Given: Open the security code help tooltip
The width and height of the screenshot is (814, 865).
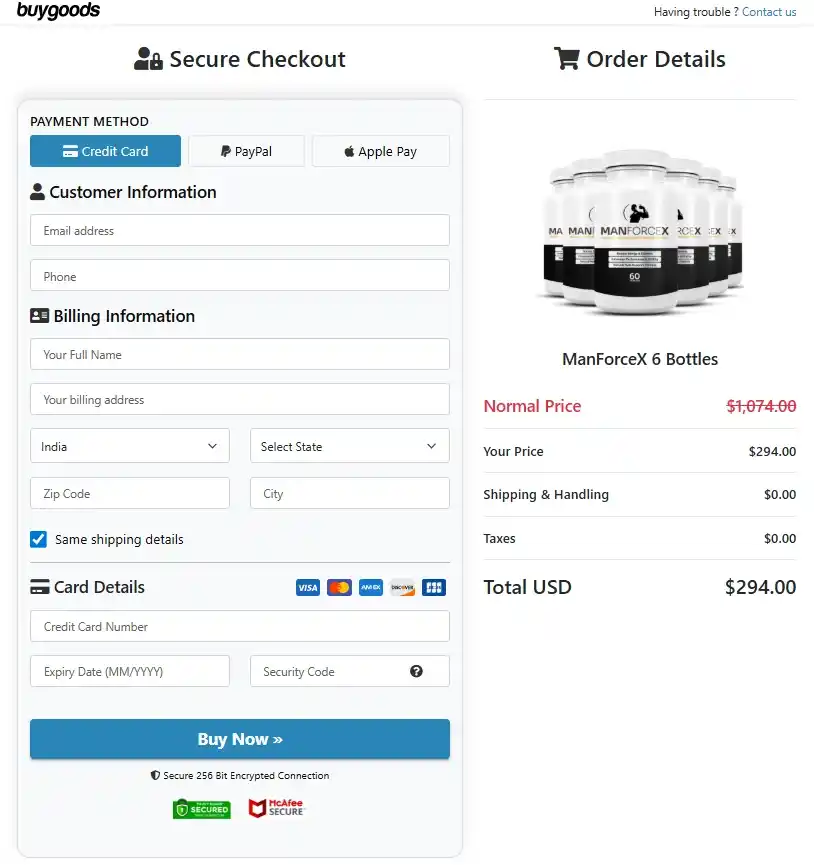Looking at the screenshot, I should click(x=417, y=671).
